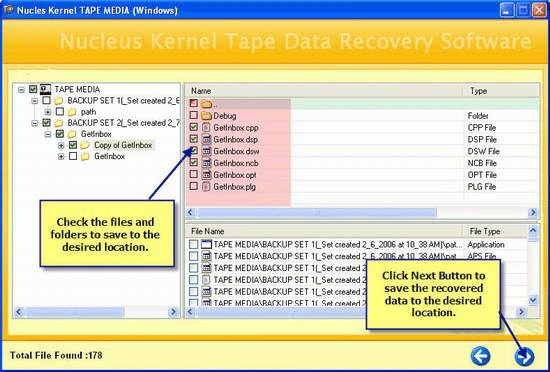The height and width of the screenshot is (372, 550).
Task: Check the BACKUP SET 1 checkbox
Action: coord(46,101)
